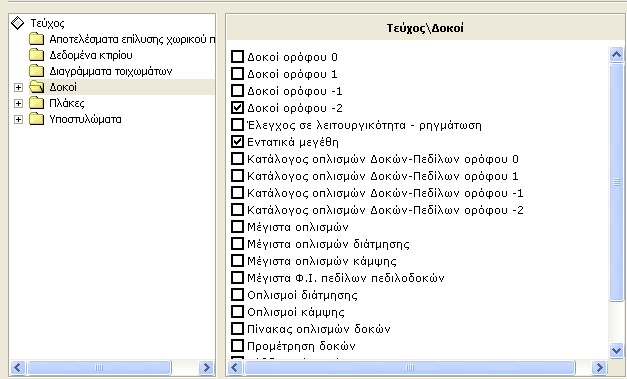
Task: Open the Αποτελέσματα επίλυσης χωρικού folder icon
Action: point(36,39)
